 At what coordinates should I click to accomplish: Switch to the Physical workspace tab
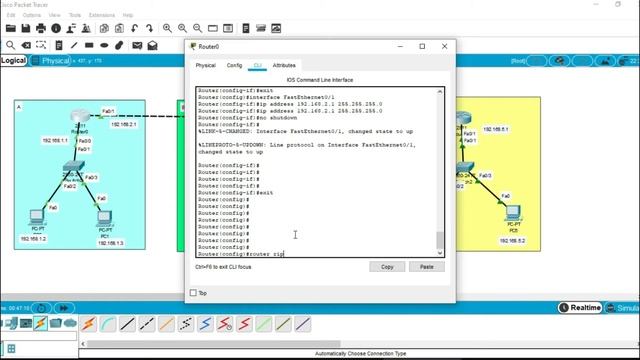(51, 61)
